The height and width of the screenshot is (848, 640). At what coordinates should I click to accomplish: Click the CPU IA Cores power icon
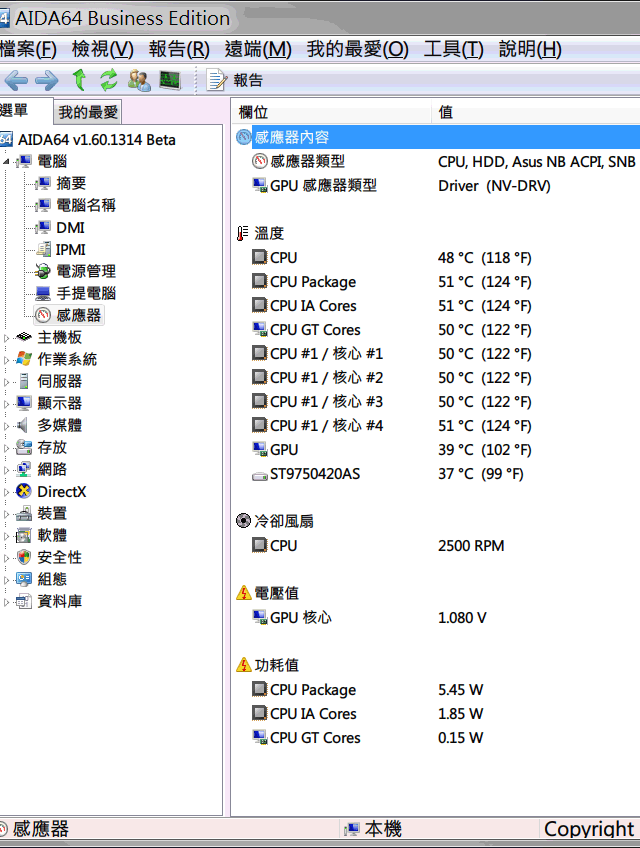(x=260, y=713)
